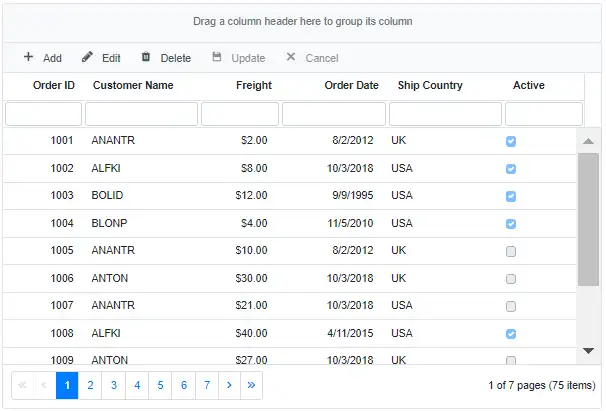Focus the Customer Name filter box
The height and width of the screenshot is (411, 606).
(141, 114)
